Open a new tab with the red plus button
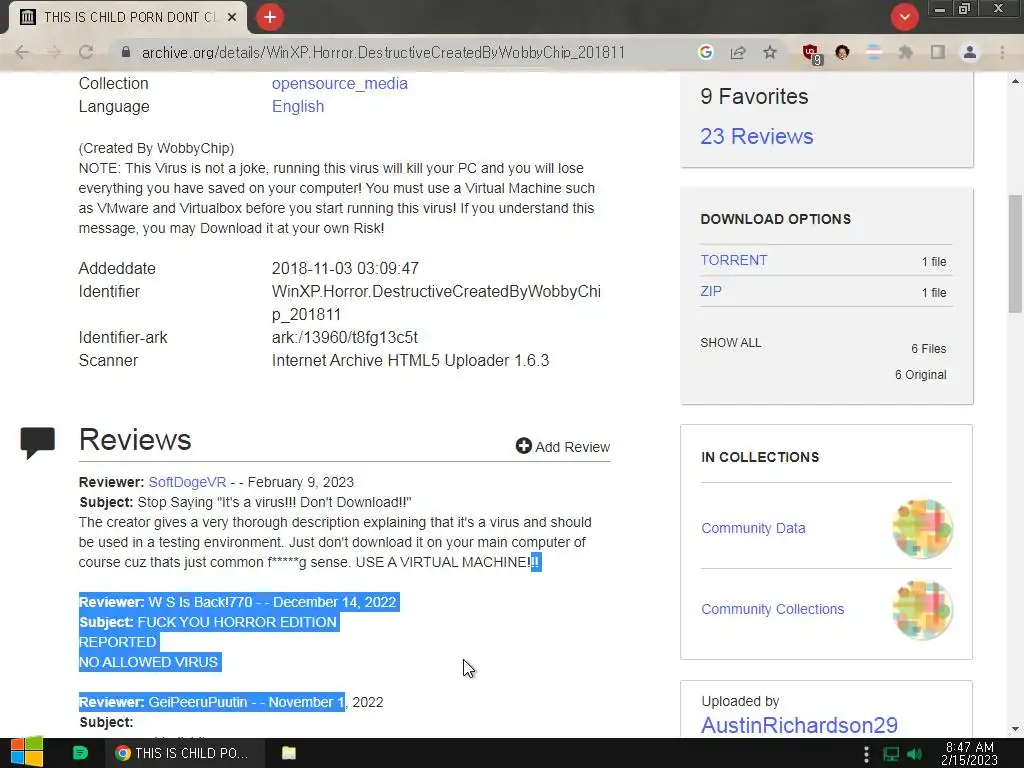 pyautogui.click(x=270, y=17)
